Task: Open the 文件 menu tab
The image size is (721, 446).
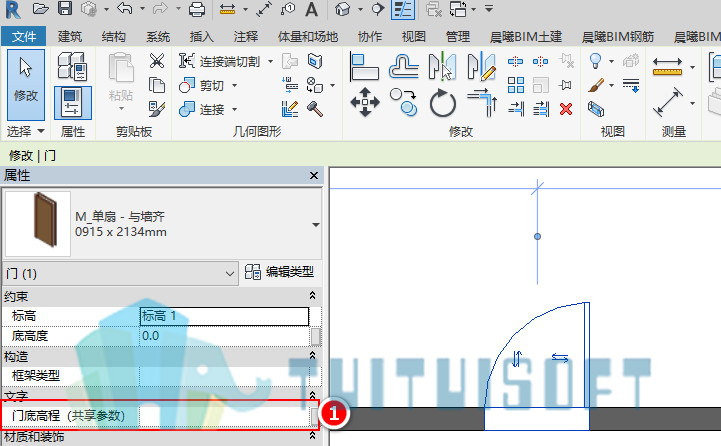Action: pyautogui.click(x=23, y=36)
